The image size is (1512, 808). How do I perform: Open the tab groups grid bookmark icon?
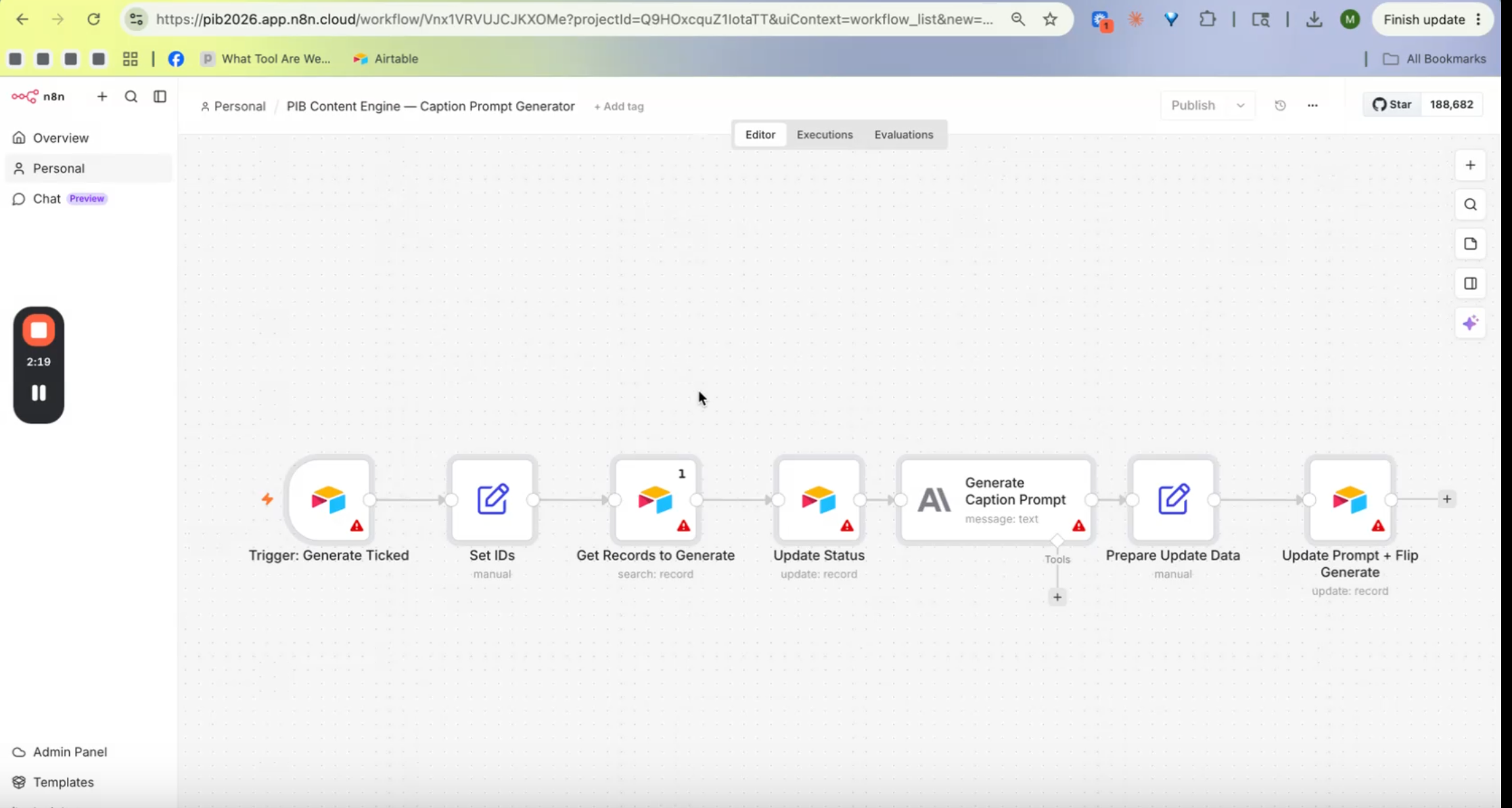pos(131,59)
